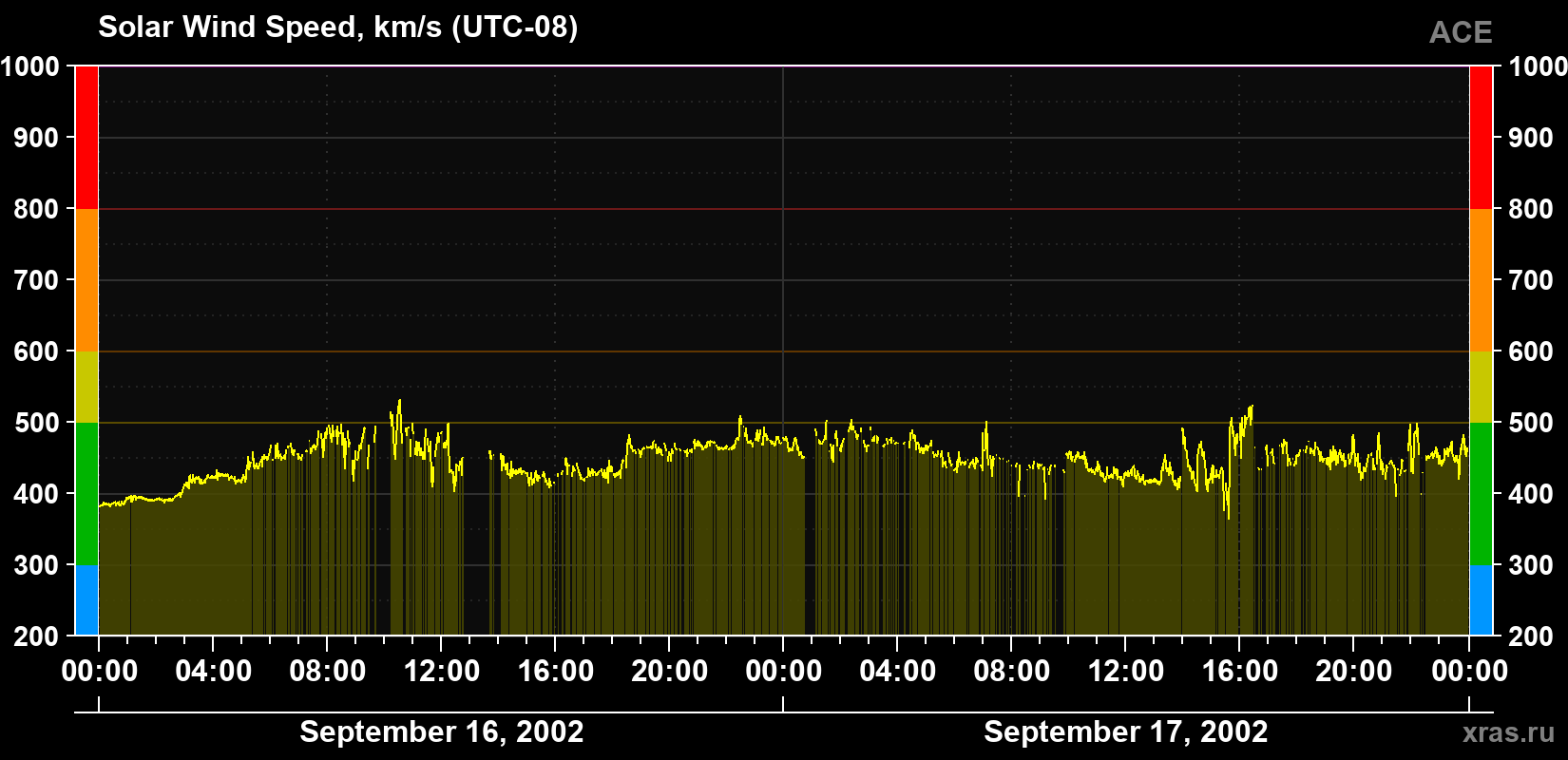Viewport: 1568px width, 760px height.
Task: Click the 400 label on the left axis
Action: 36,494
